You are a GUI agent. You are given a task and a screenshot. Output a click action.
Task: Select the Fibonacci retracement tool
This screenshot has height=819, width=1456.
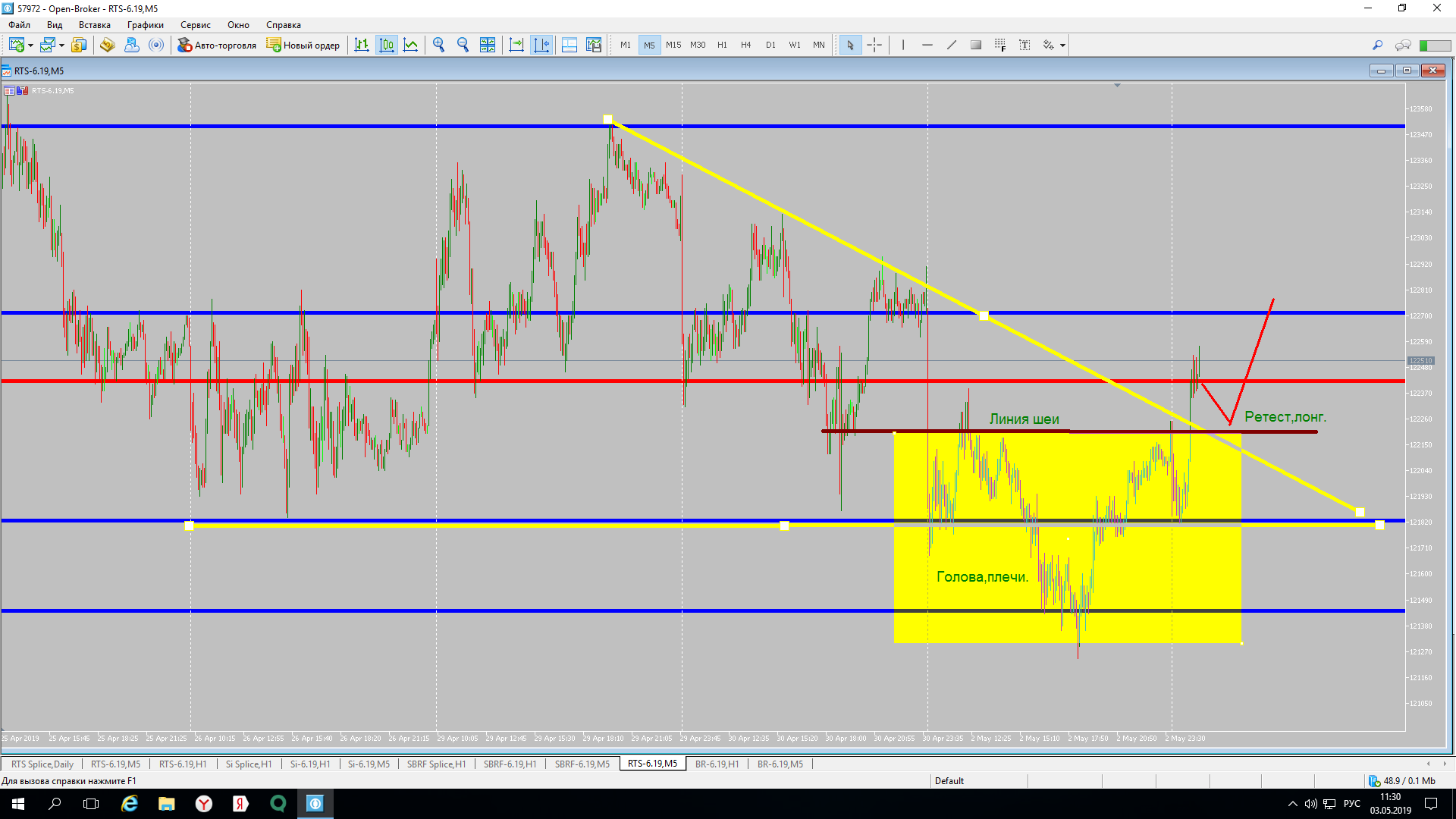coord(1000,45)
